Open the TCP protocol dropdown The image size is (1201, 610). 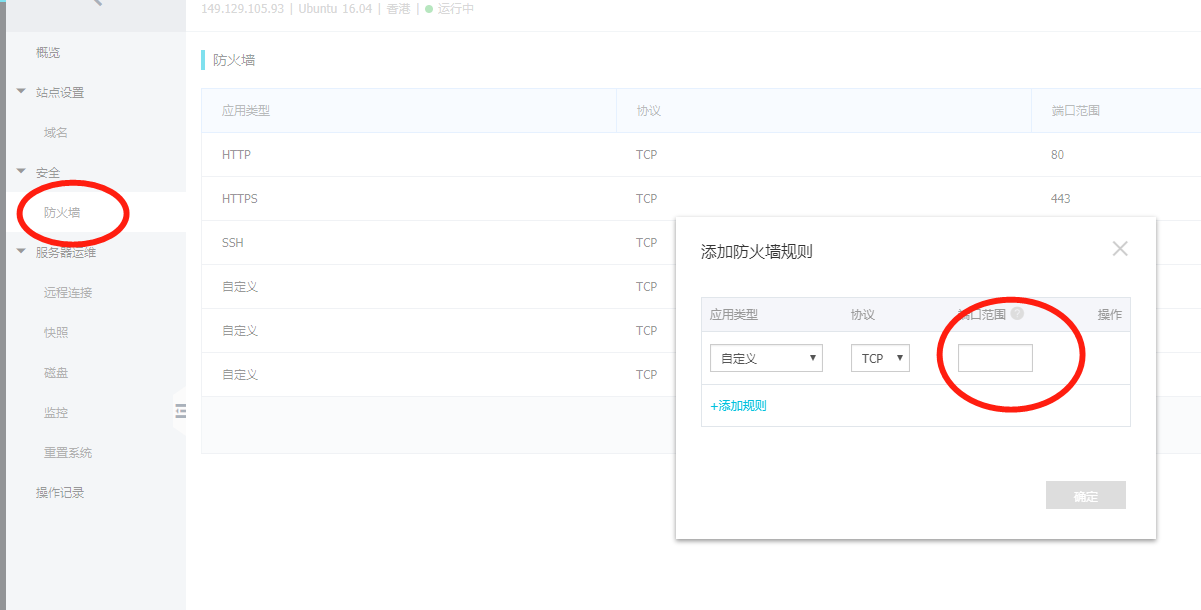880,358
